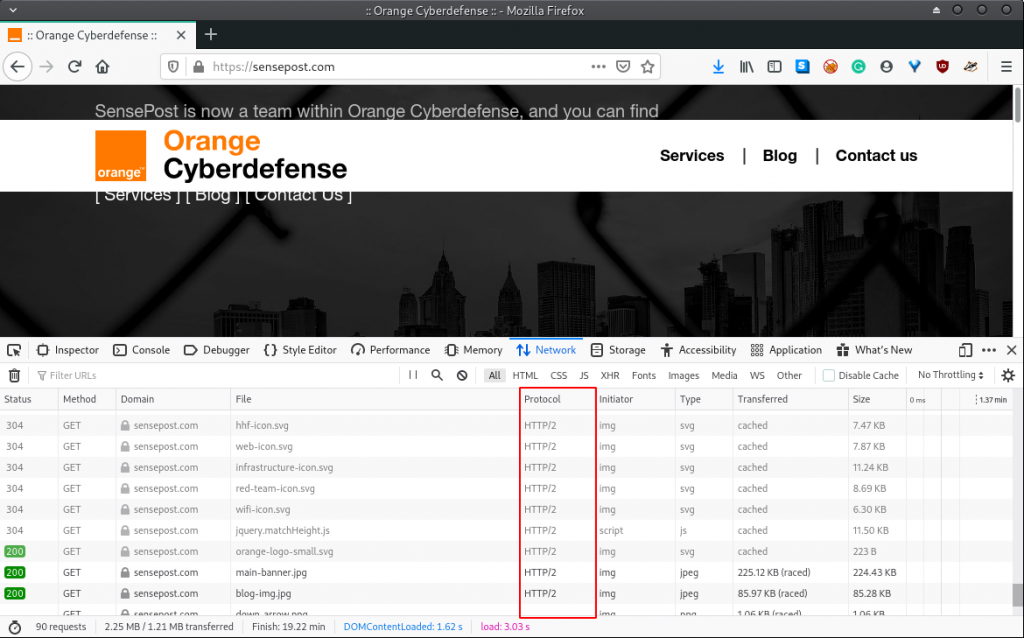Filter requests by XHR type
Image resolution: width=1024 pixels, height=638 pixels.
tap(610, 376)
